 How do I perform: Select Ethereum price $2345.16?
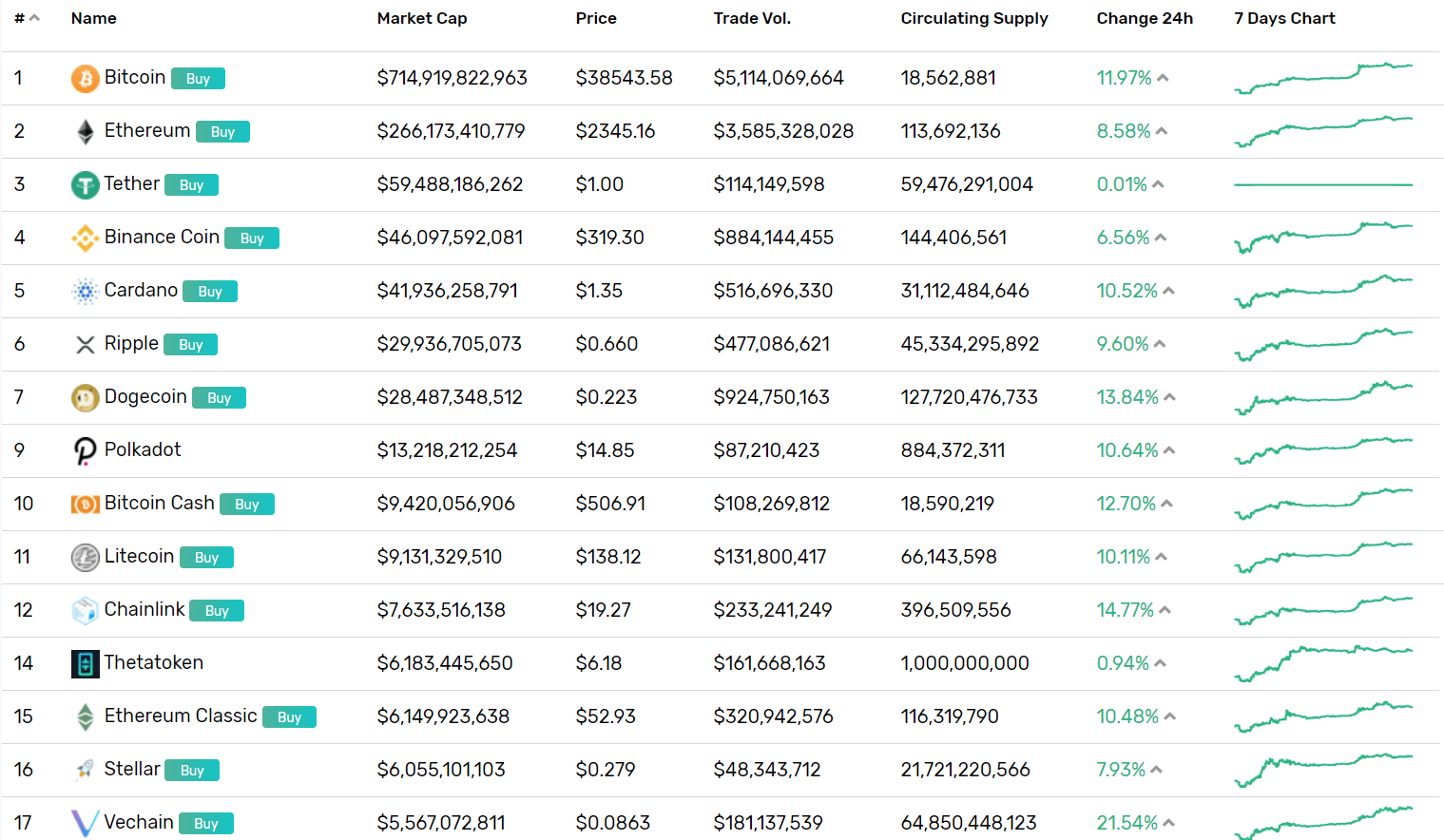616,131
